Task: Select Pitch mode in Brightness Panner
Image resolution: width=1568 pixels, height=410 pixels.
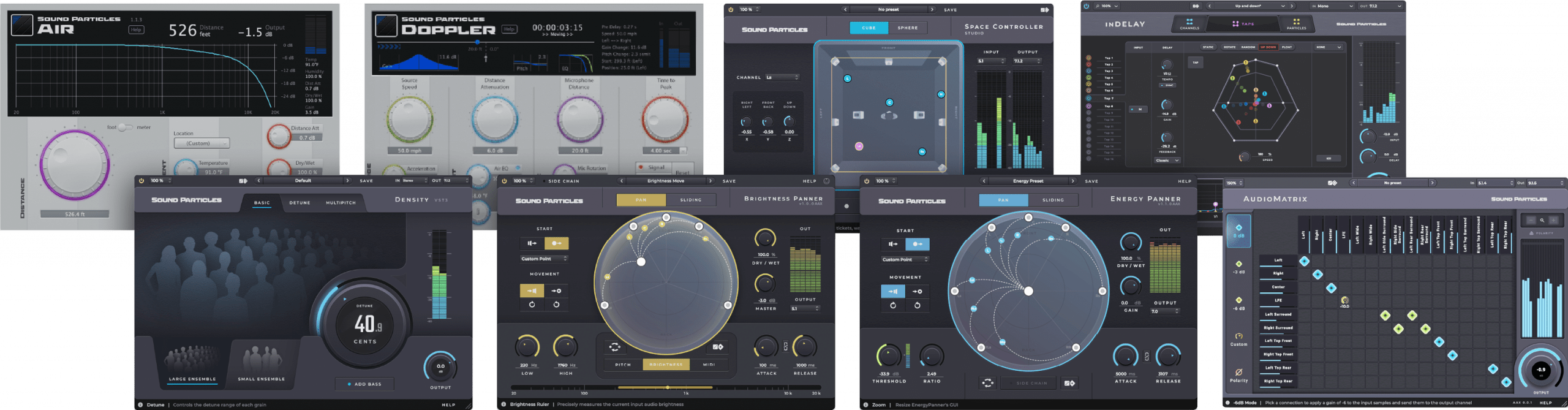Action: point(623,365)
